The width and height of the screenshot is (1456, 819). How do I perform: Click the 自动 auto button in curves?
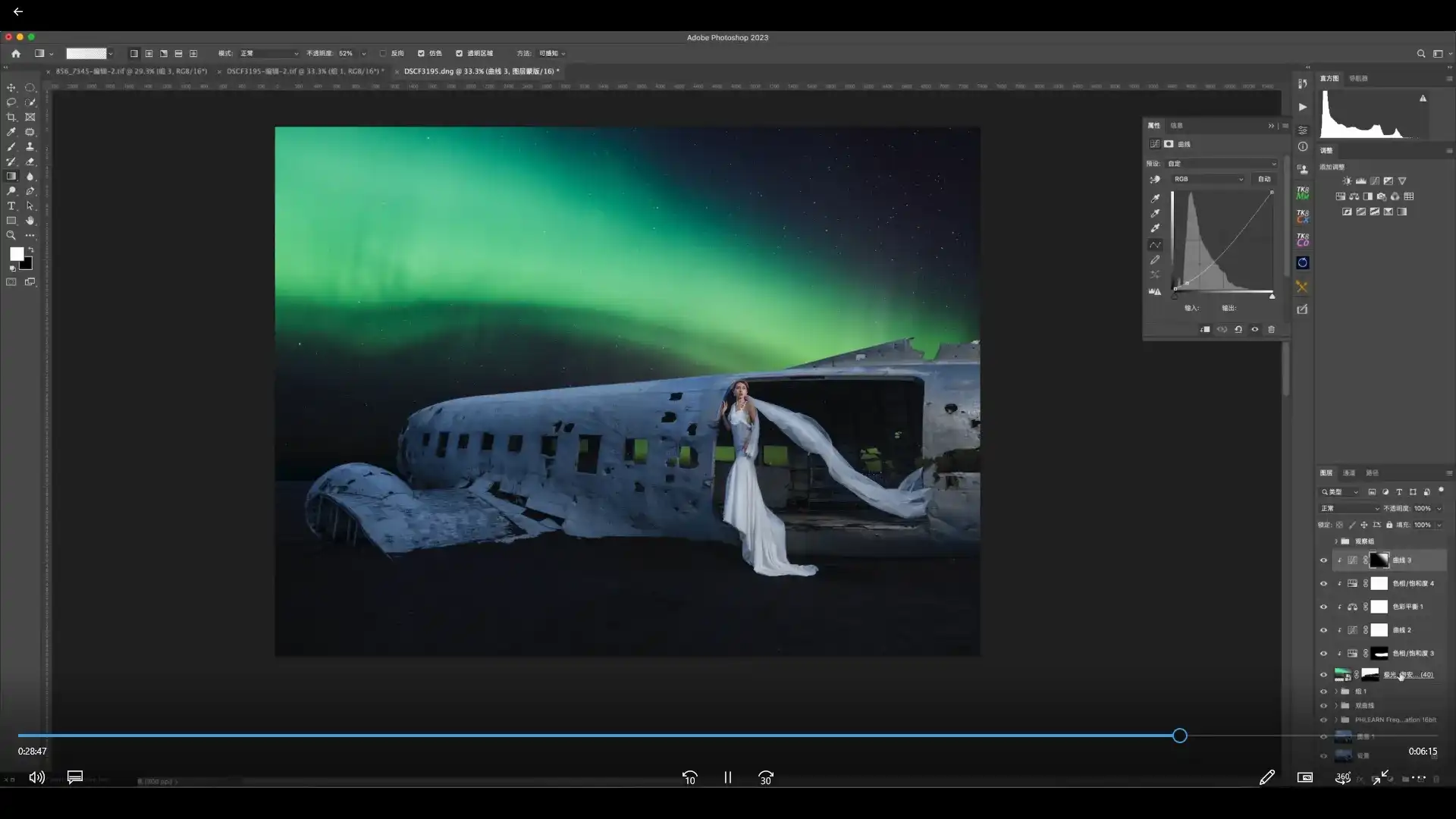(1265, 180)
